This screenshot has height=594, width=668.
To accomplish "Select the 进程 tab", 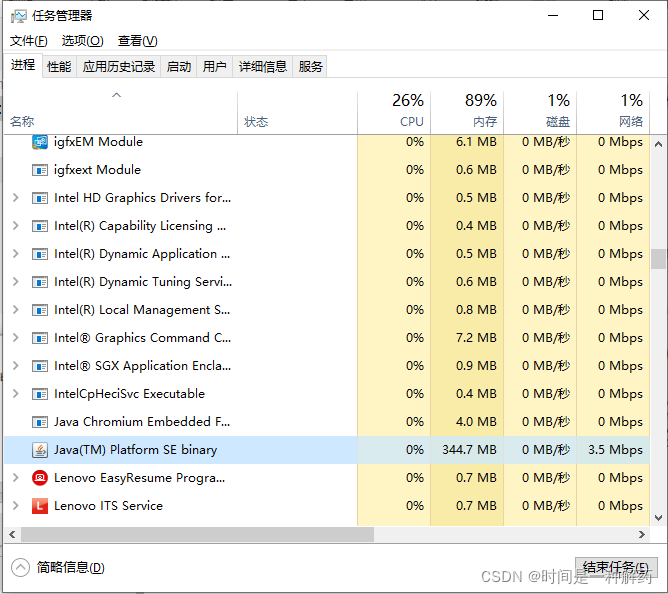I will coord(23,65).
